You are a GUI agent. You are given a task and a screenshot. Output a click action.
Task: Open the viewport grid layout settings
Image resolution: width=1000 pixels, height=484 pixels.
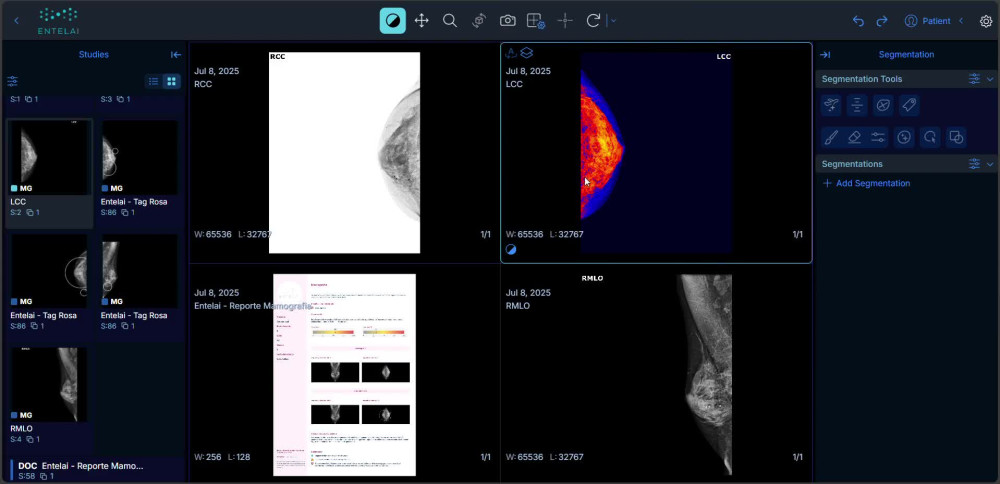pos(536,21)
